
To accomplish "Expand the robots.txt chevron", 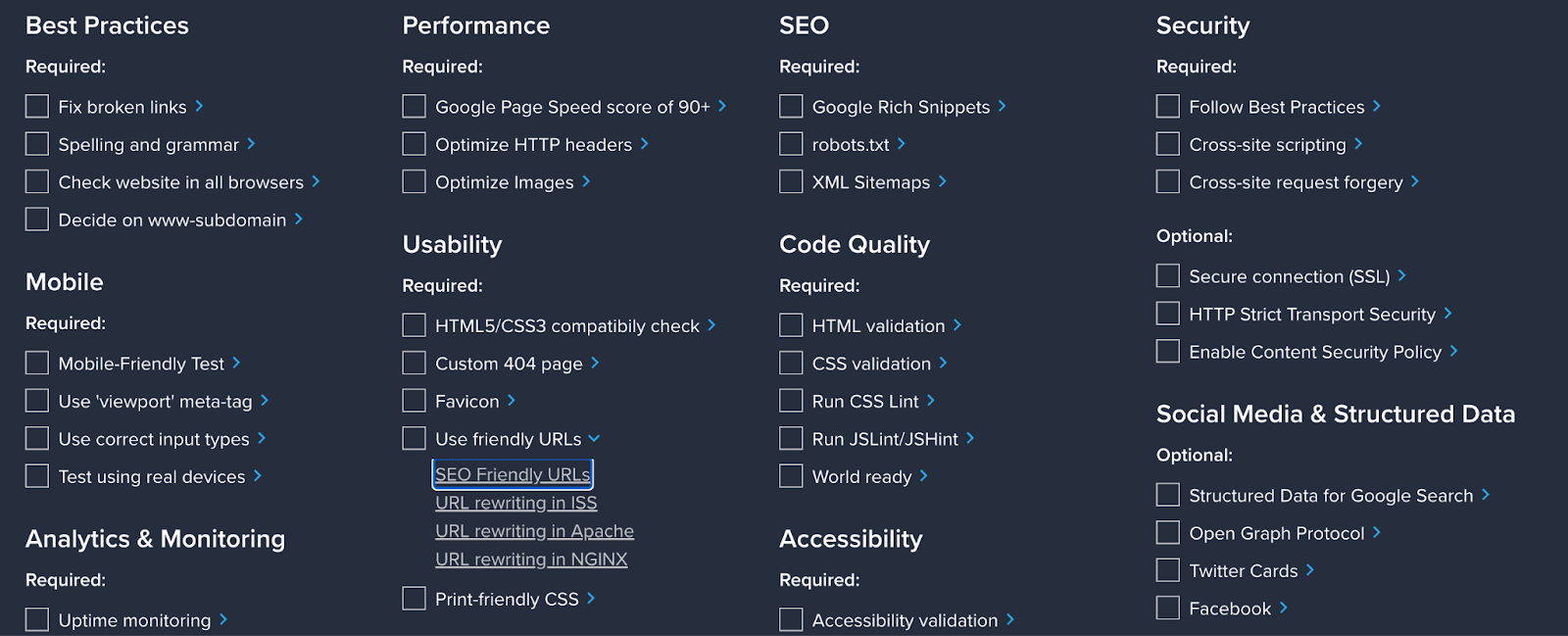I will point(902,143).
